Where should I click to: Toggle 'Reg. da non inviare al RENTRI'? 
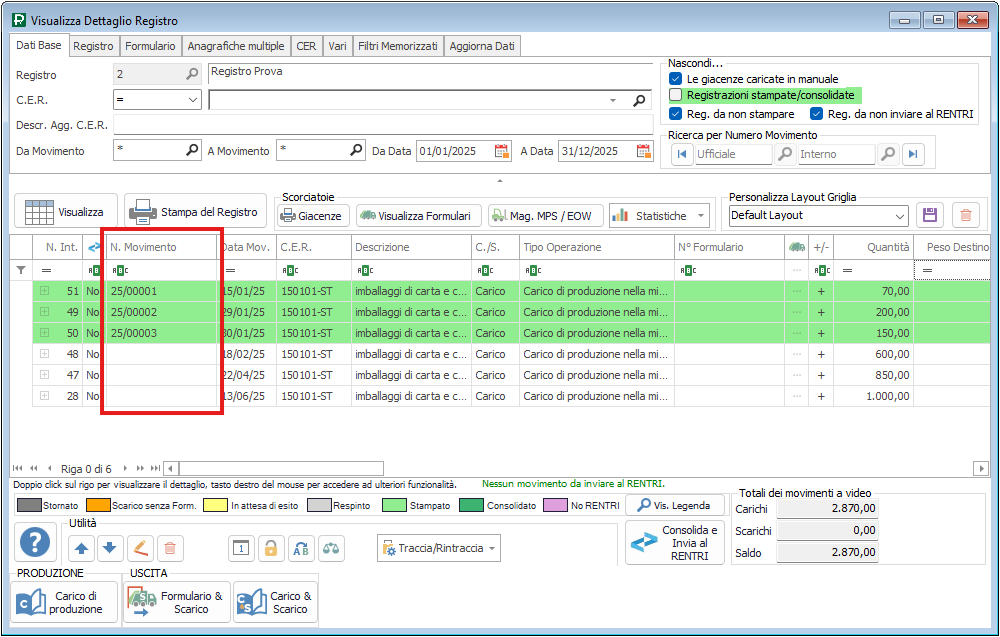point(817,114)
